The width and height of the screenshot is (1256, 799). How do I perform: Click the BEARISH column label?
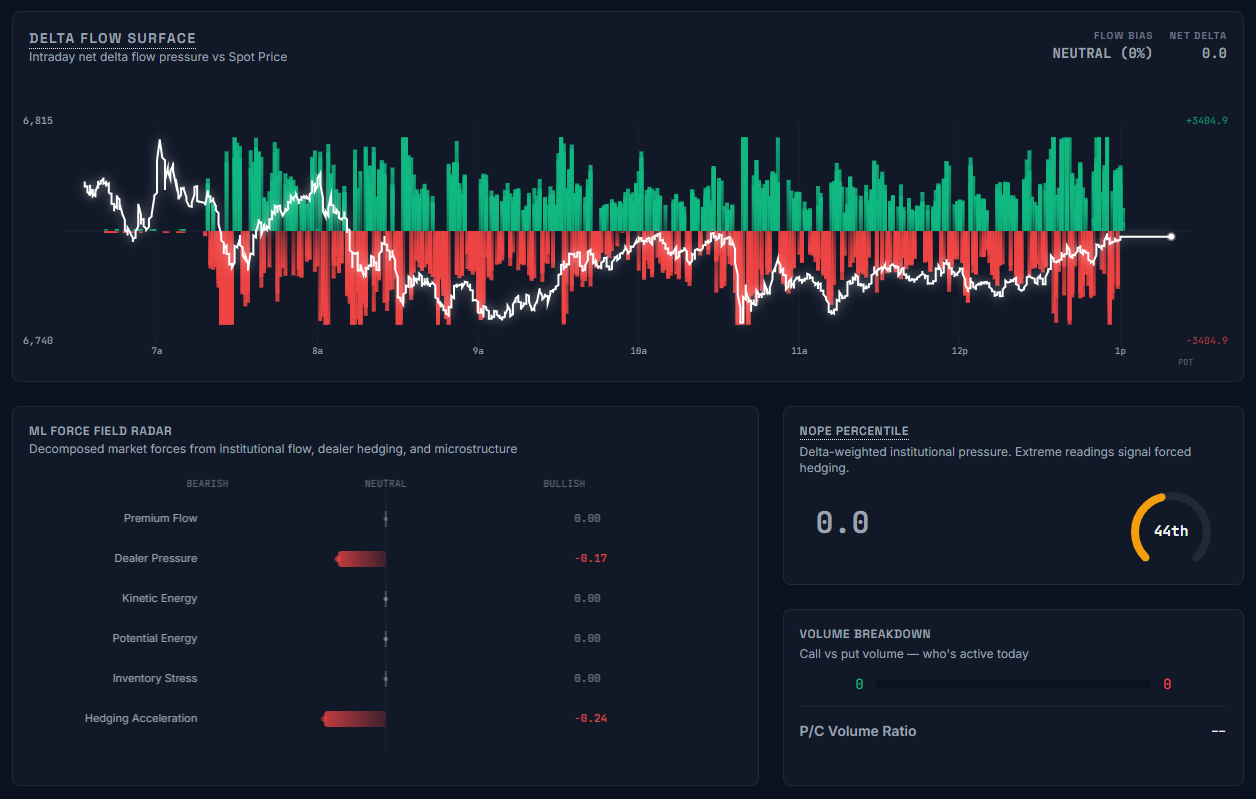(207, 483)
